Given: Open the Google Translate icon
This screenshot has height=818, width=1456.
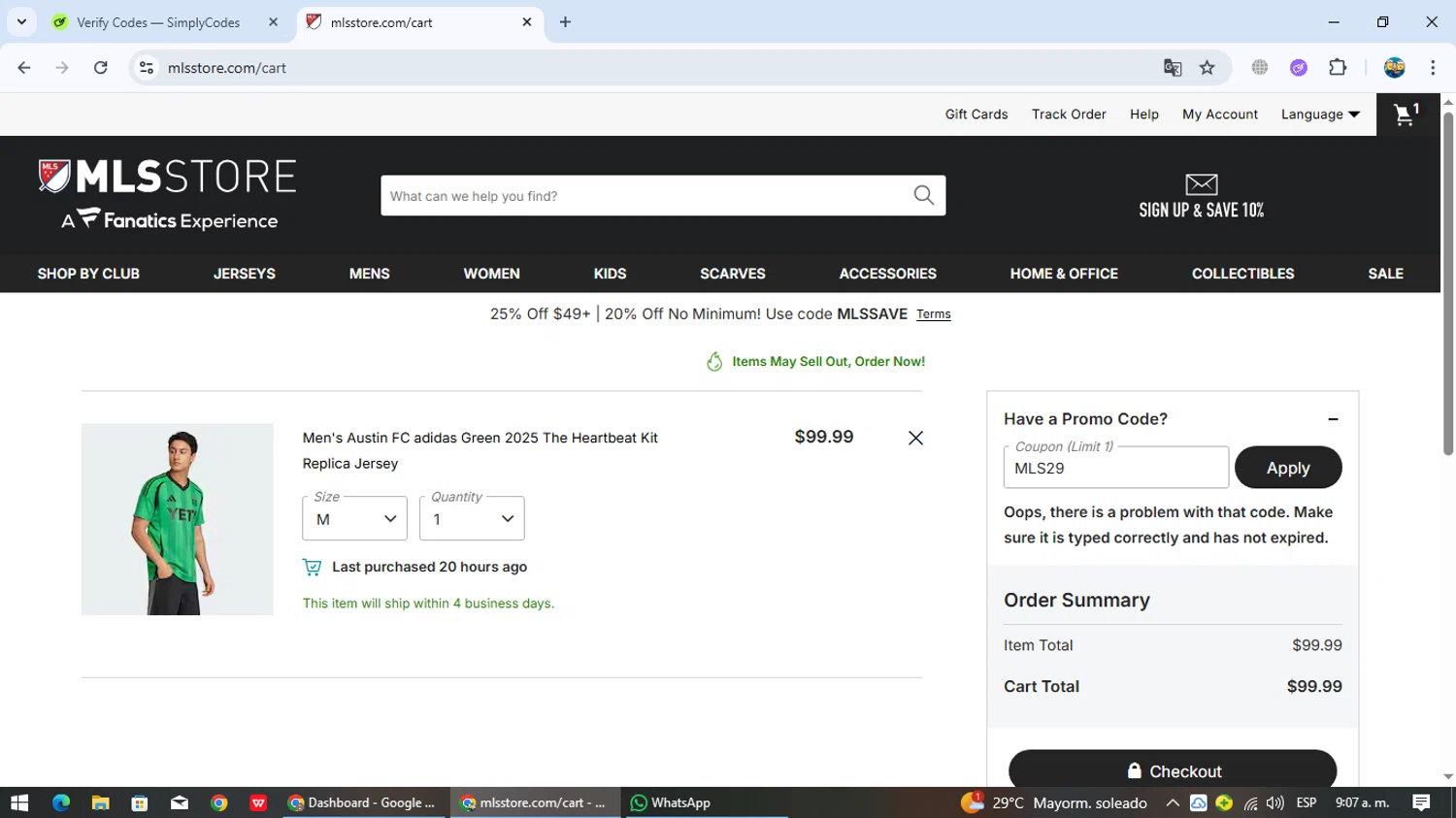Looking at the screenshot, I should [x=1172, y=68].
